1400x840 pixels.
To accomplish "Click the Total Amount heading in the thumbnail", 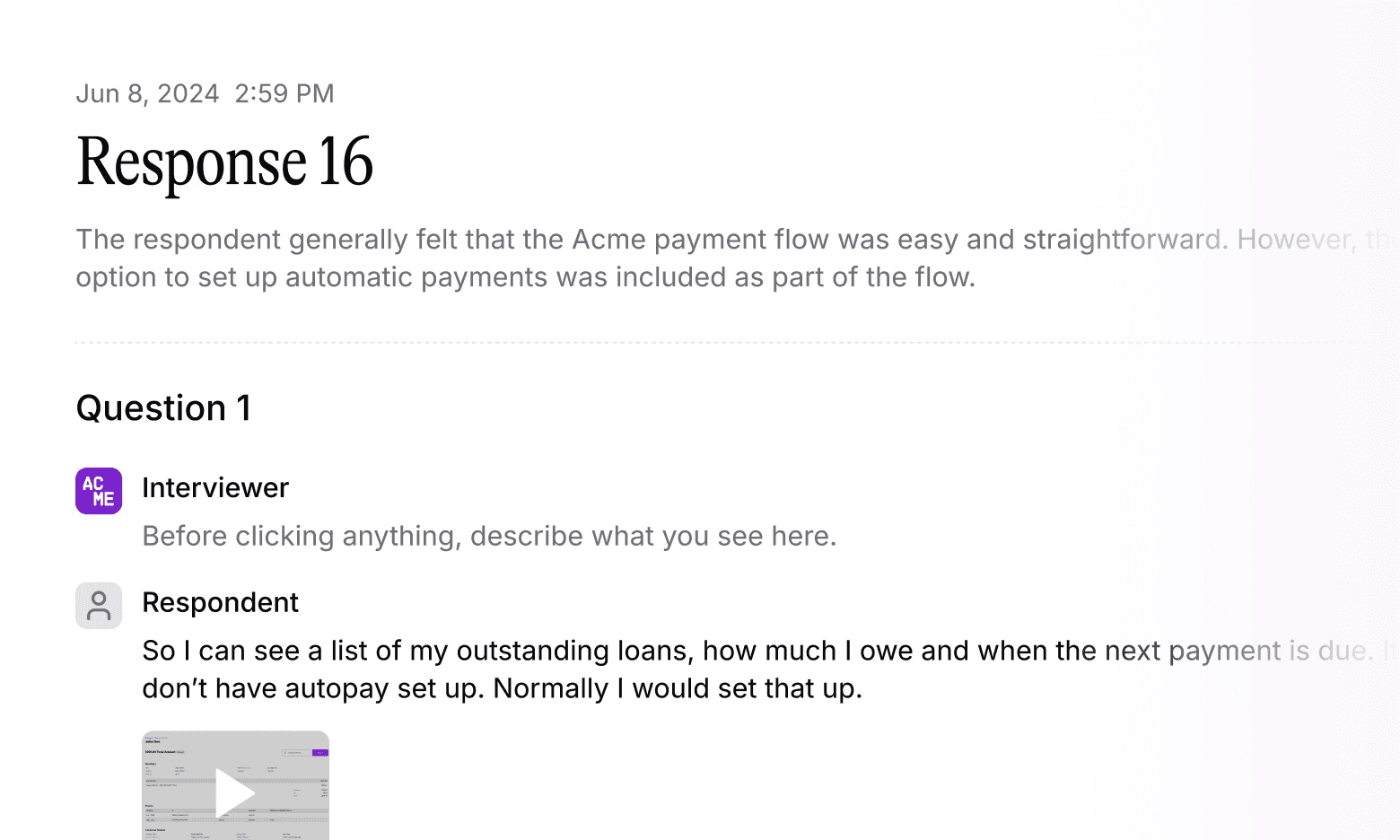I will click(x=162, y=752).
